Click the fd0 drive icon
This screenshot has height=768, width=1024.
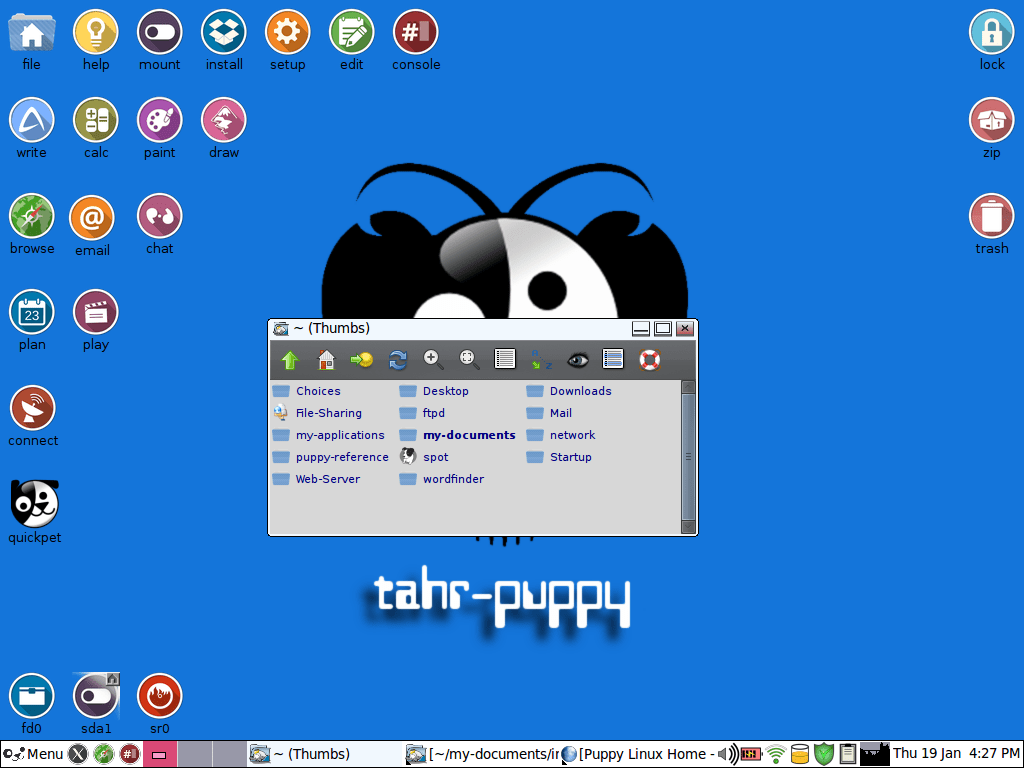coord(31,704)
